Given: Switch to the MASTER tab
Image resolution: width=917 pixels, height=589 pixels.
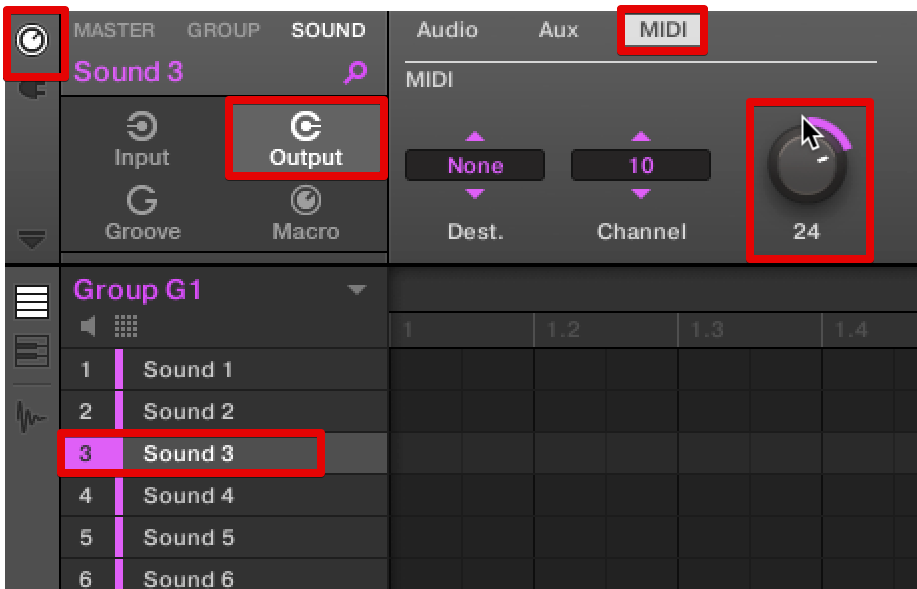Looking at the screenshot, I should (x=114, y=30).
